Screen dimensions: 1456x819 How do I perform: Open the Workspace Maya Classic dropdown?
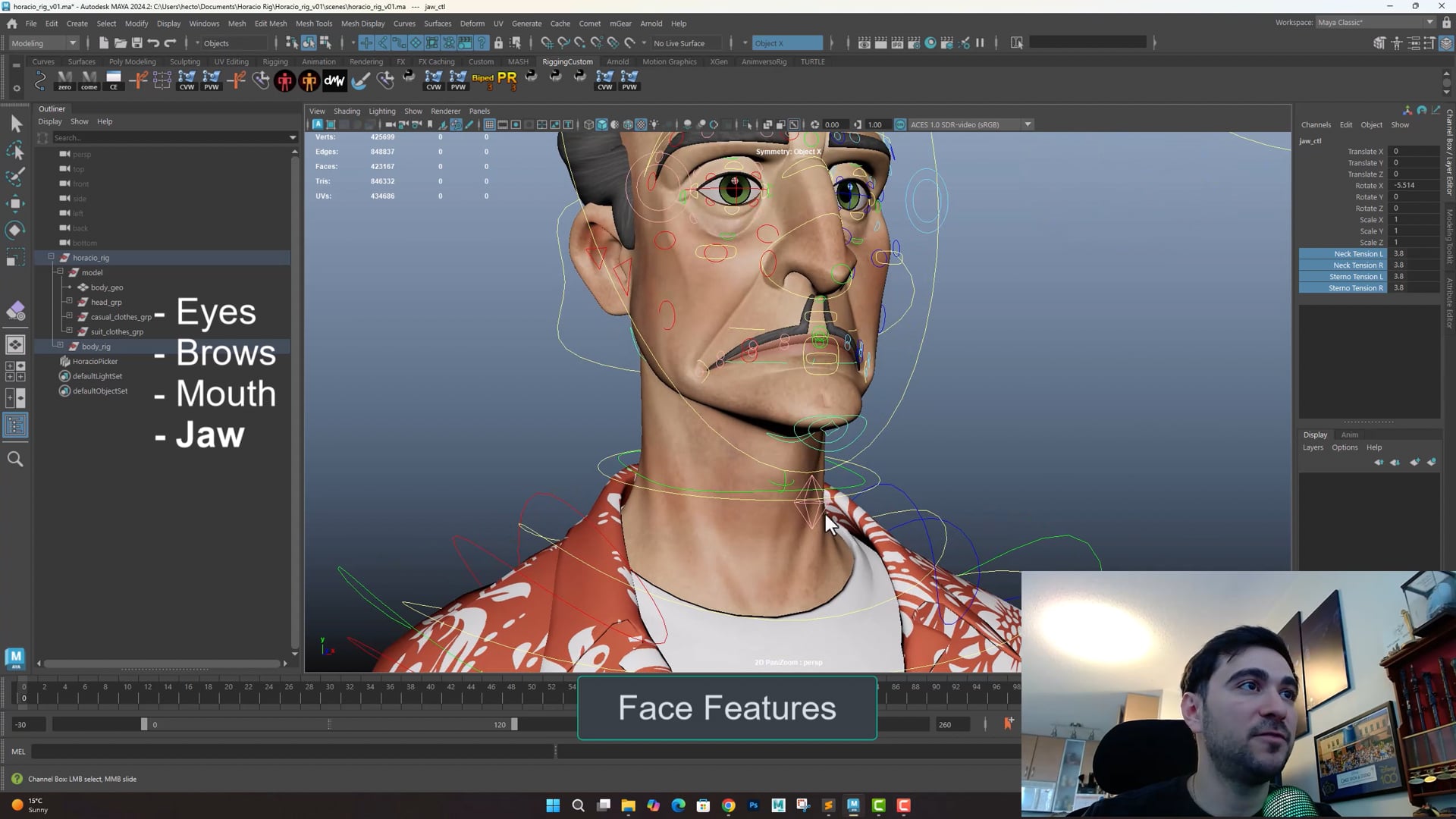[1375, 23]
